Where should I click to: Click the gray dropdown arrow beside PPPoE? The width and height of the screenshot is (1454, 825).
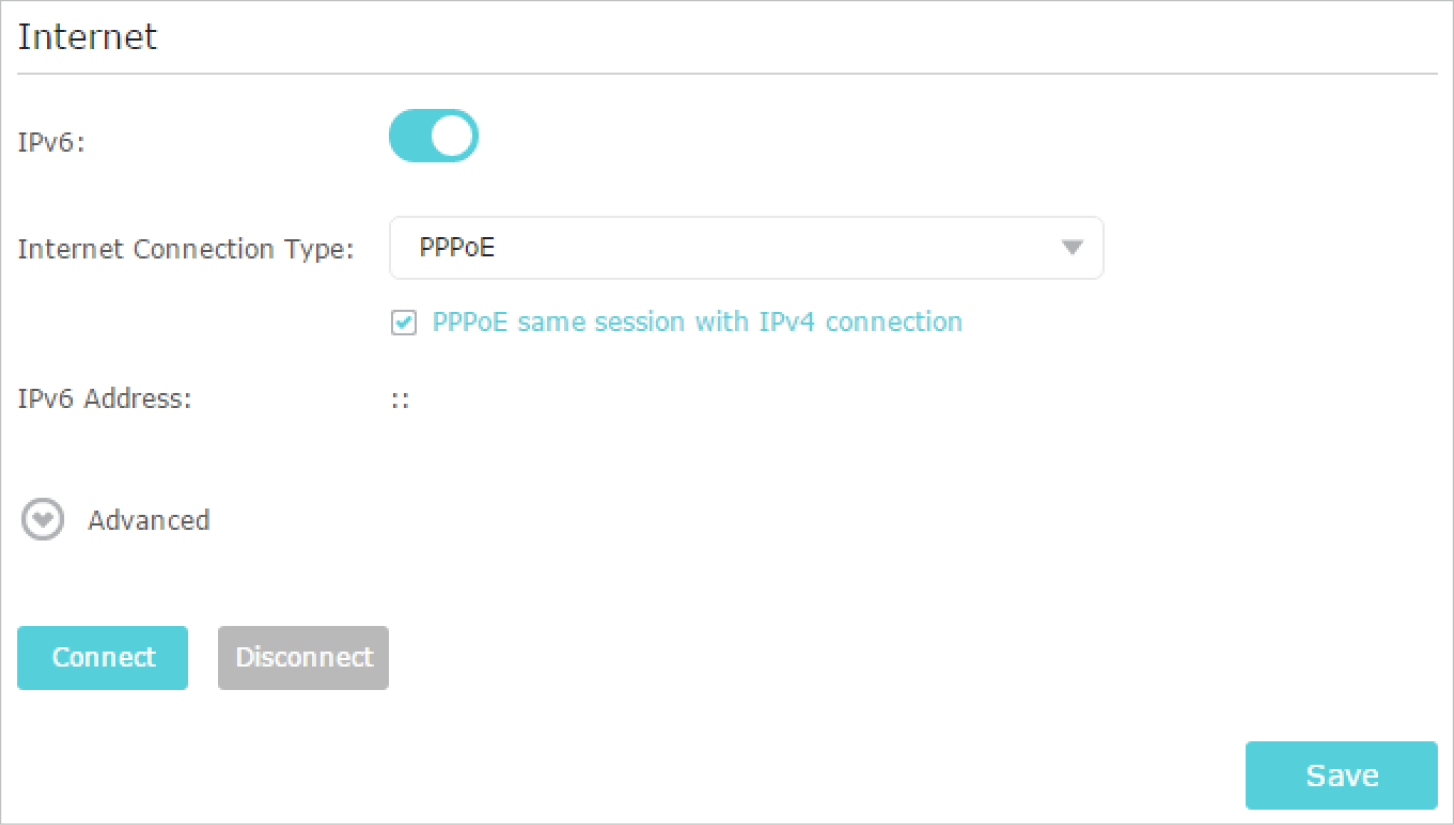1072,248
